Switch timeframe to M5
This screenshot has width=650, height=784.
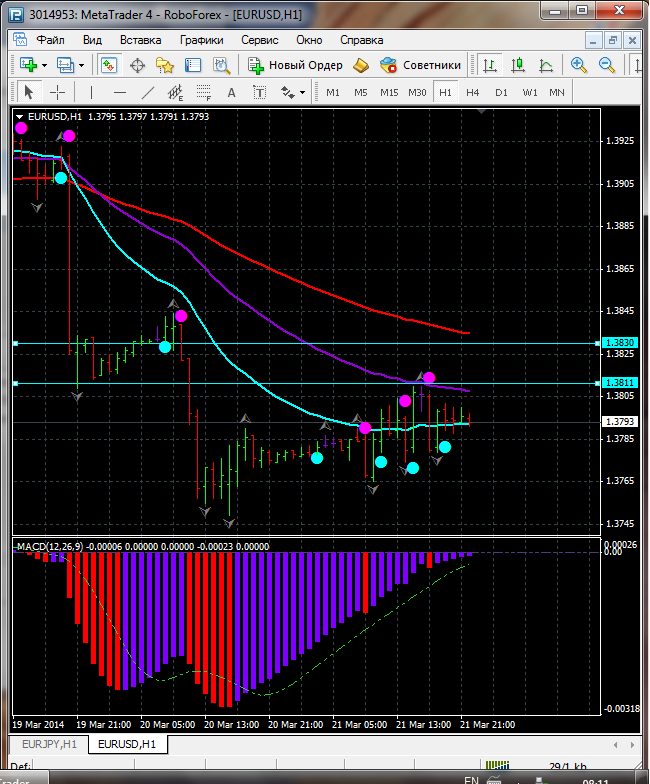(360, 92)
